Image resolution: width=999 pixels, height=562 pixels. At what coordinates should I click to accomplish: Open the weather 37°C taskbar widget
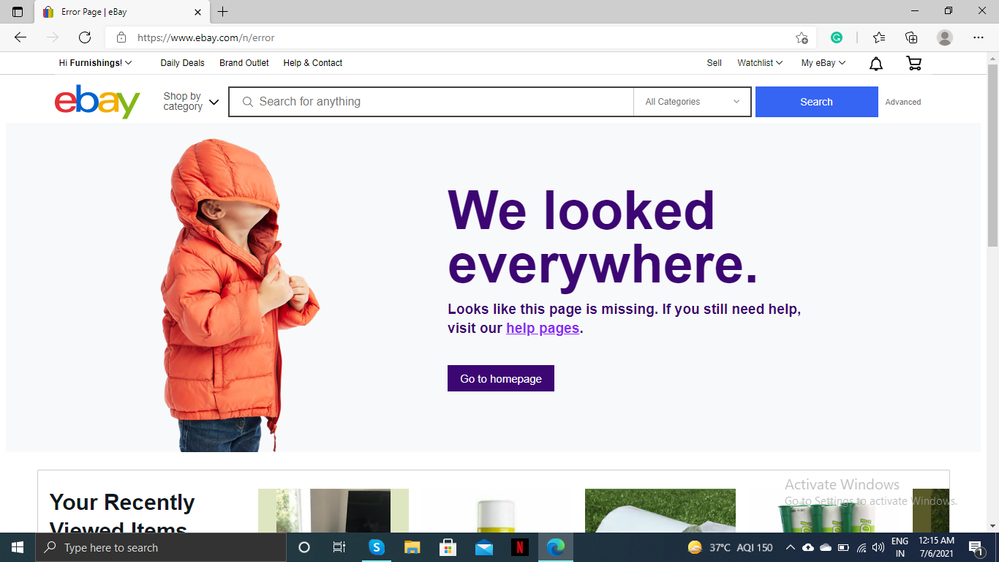click(x=730, y=547)
